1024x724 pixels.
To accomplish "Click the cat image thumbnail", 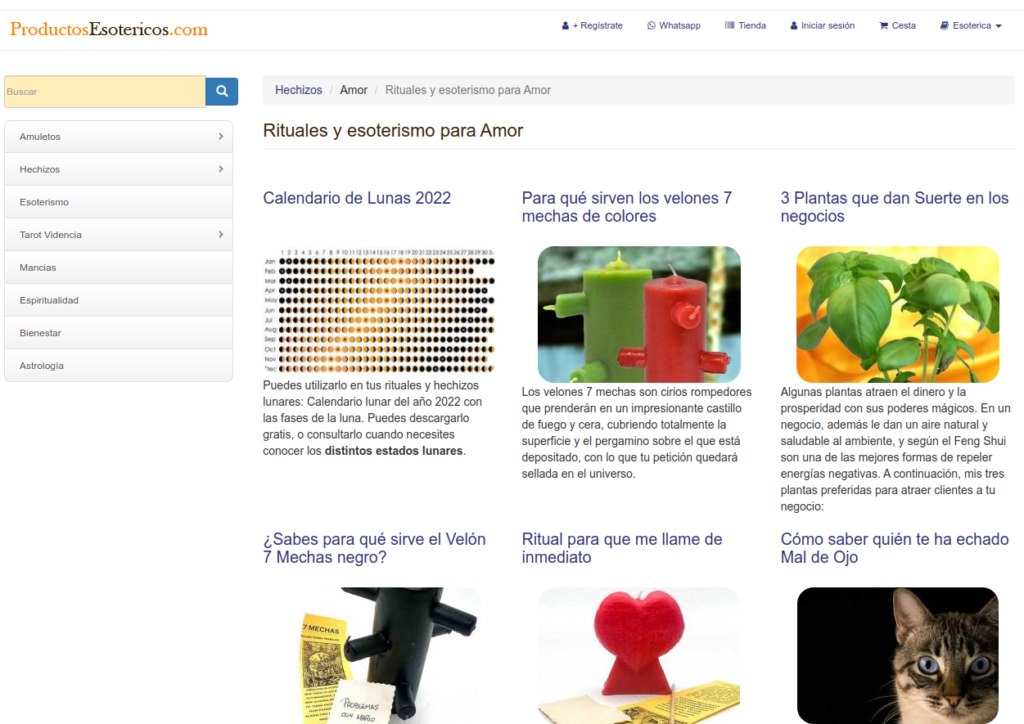I will (x=897, y=655).
